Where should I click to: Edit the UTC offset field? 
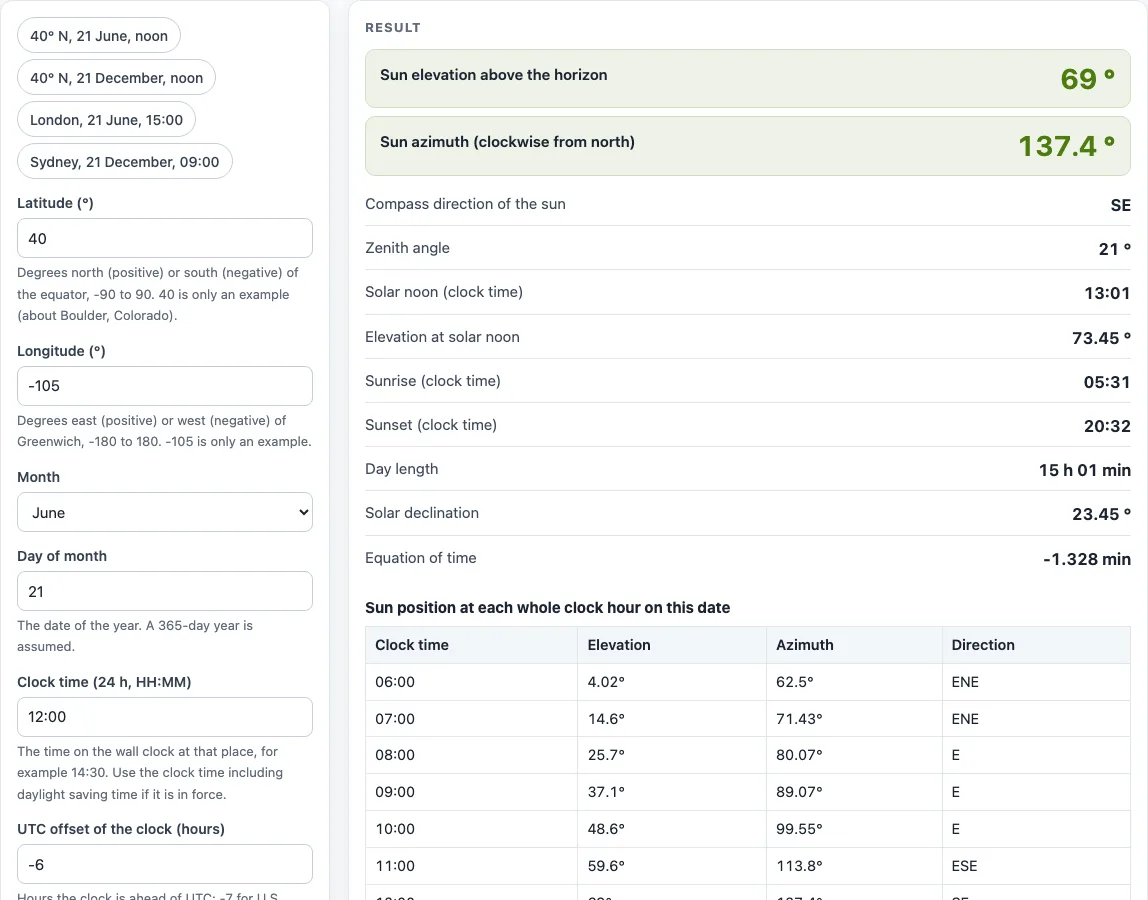pyautogui.click(x=165, y=864)
